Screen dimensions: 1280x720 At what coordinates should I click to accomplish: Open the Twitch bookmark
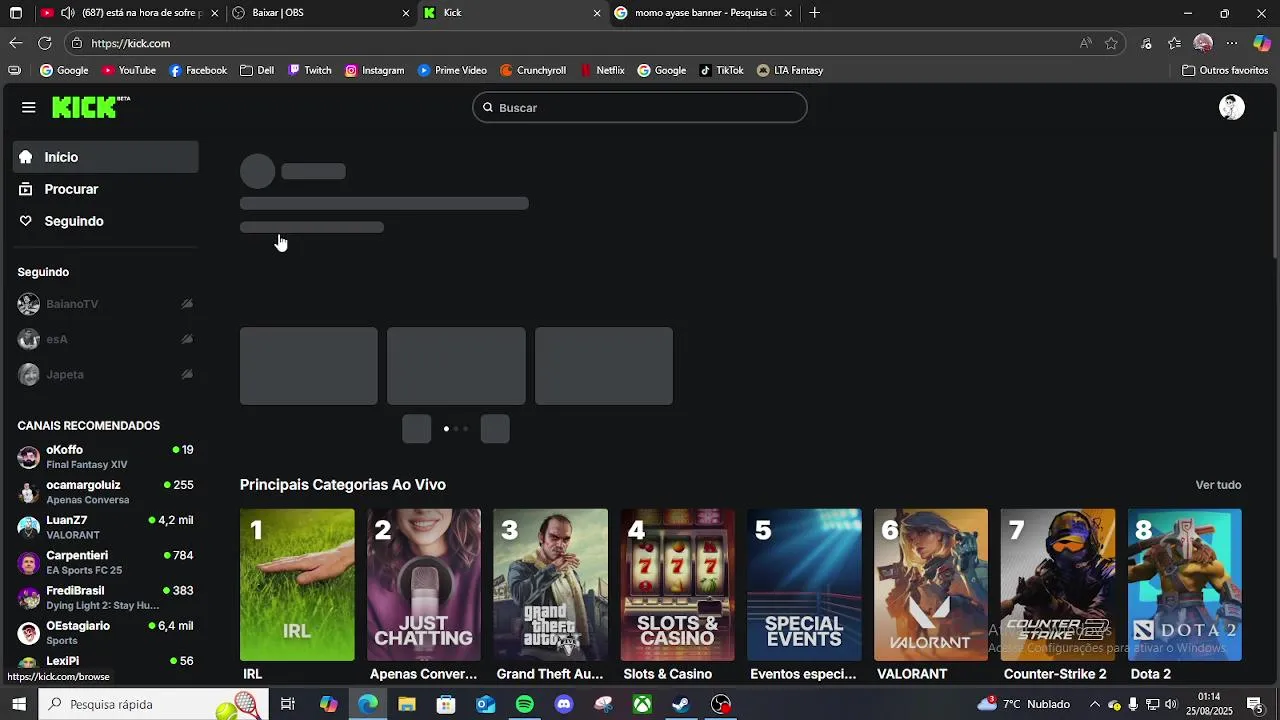pos(310,70)
